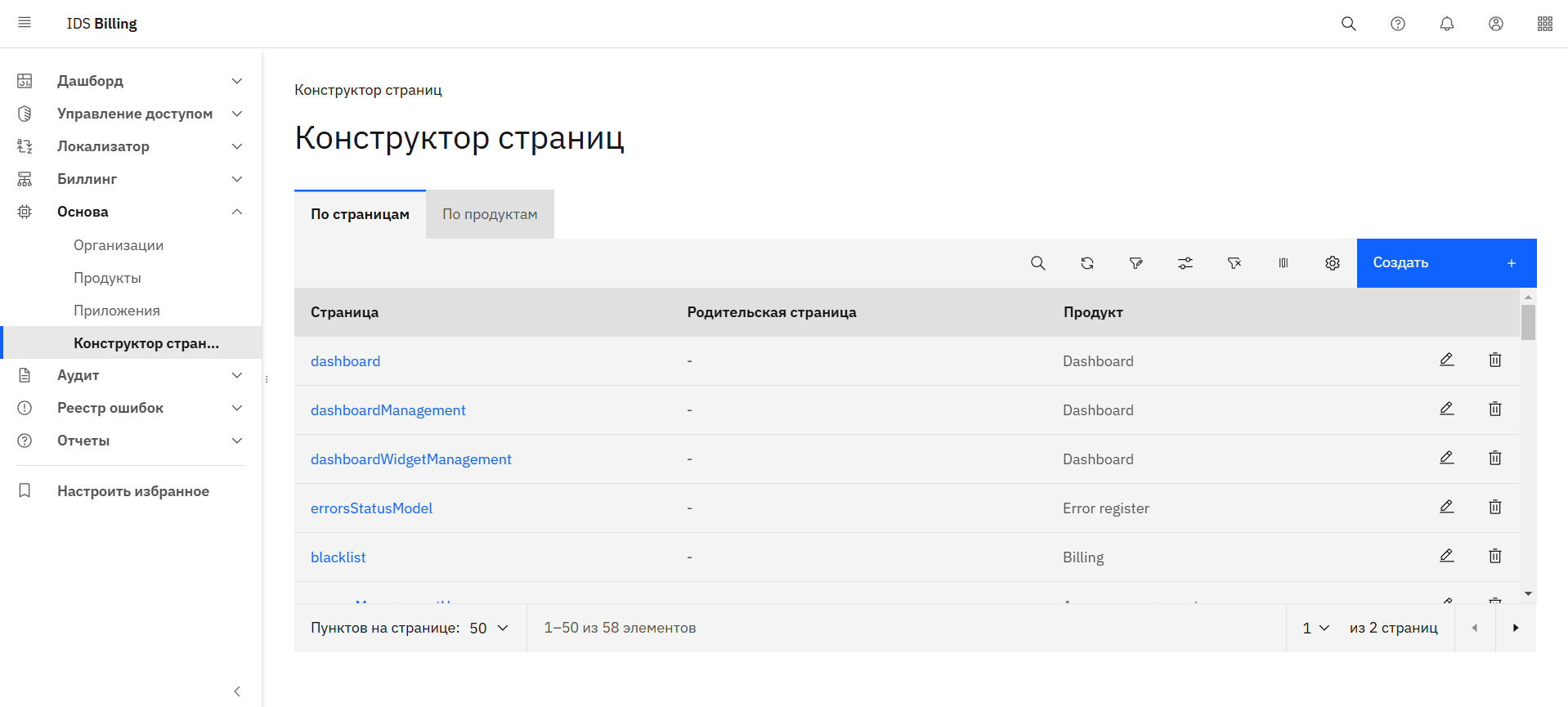Refresh the pages table
1568x707 pixels.
pyautogui.click(x=1086, y=263)
